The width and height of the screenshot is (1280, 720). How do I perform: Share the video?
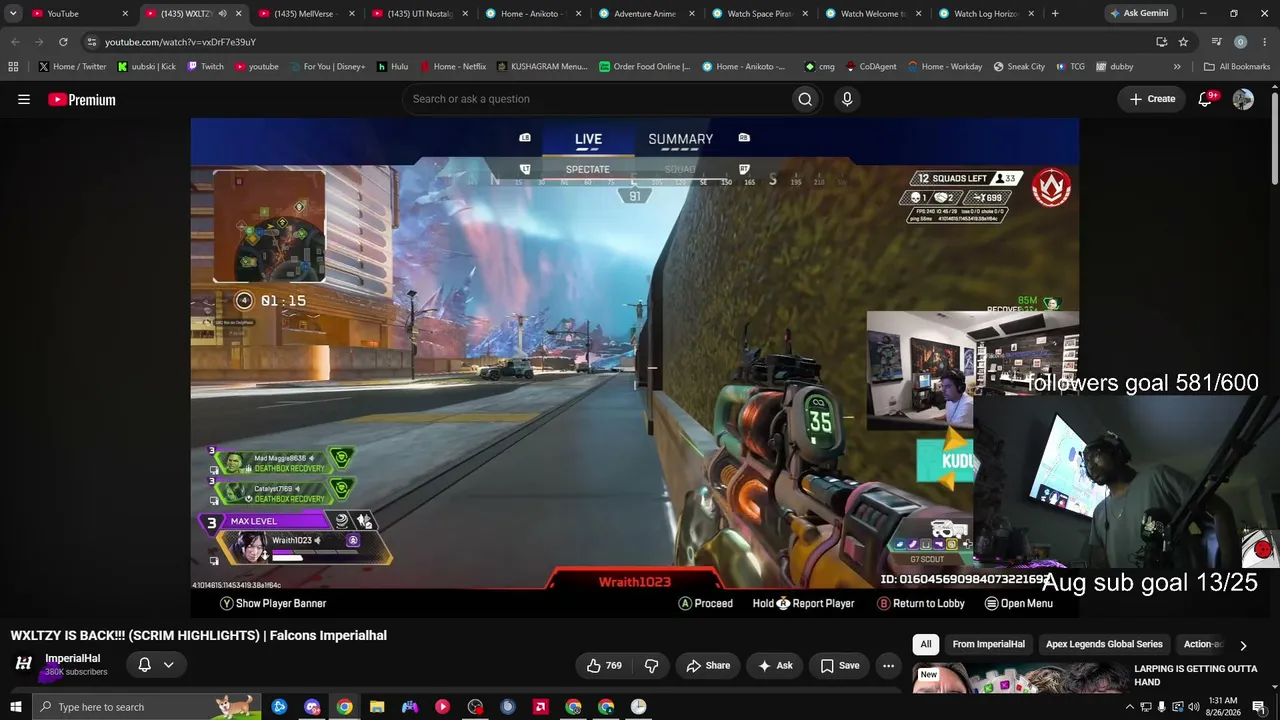coord(708,666)
